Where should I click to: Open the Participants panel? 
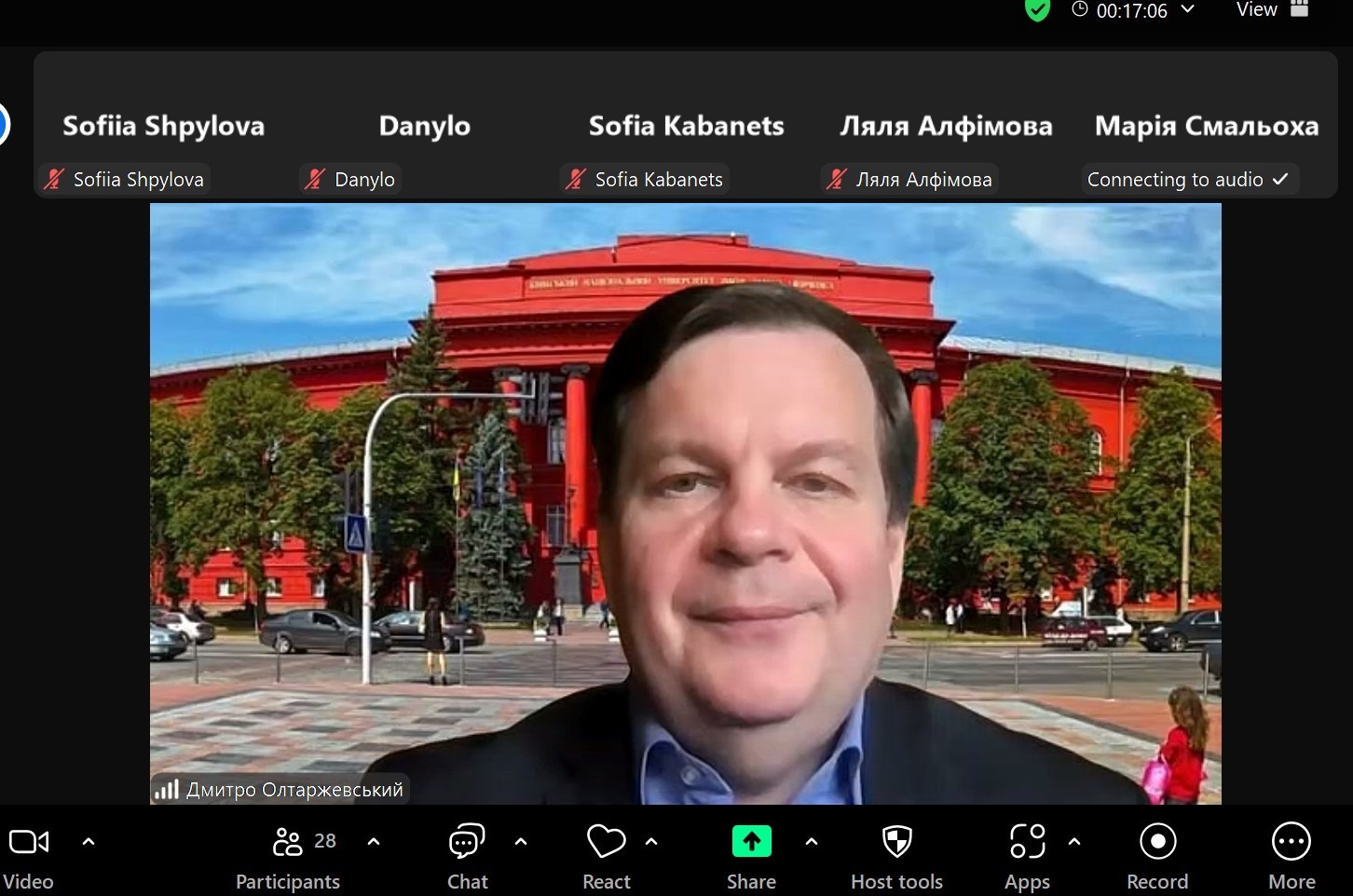(288, 856)
